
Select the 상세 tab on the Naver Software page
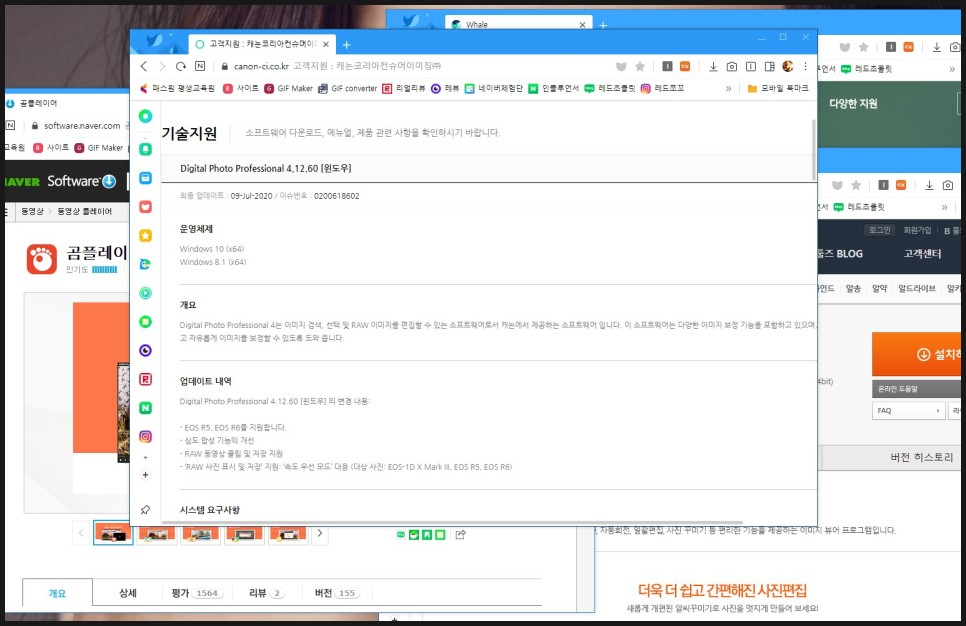click(128, 593)
